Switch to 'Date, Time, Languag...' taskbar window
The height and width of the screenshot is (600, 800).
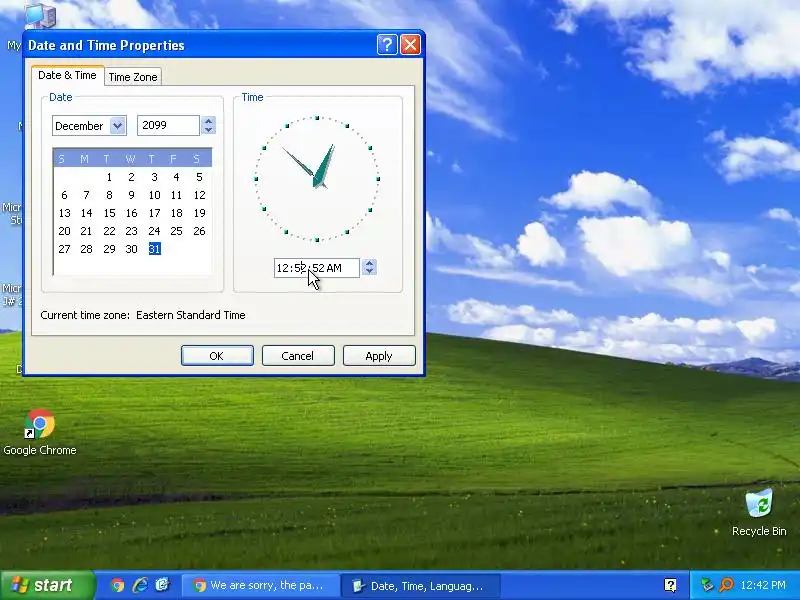tap(420, 585)
